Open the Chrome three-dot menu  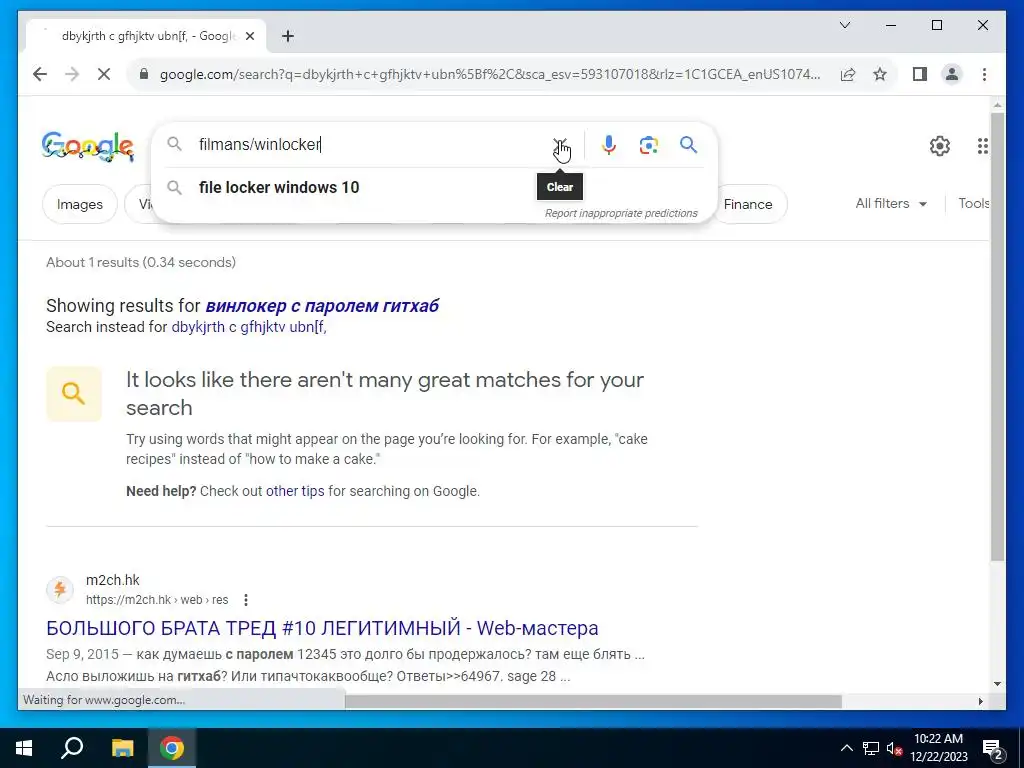984,74
